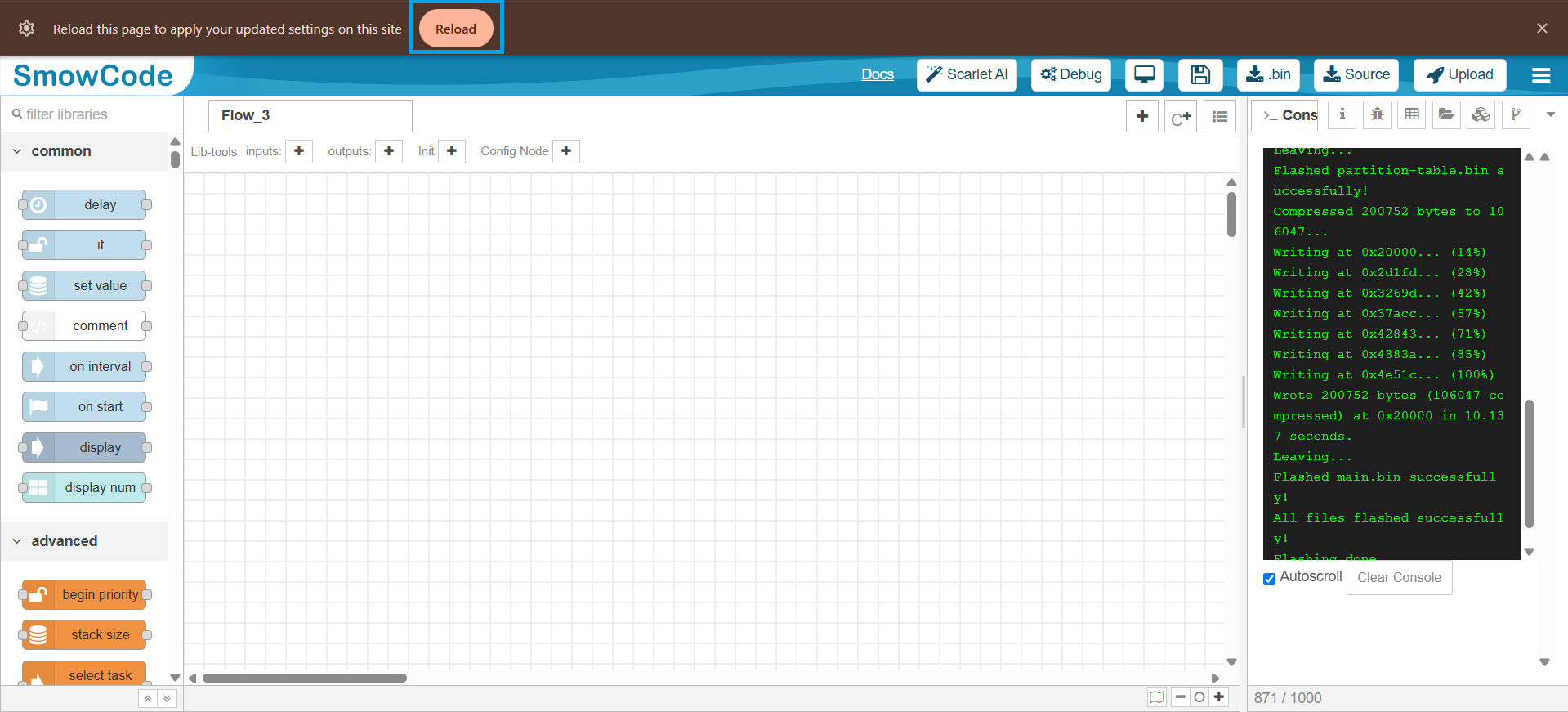1568x712 pixels.
Task: Switch to the Console sidebar tab
Action: [1286, 115]
